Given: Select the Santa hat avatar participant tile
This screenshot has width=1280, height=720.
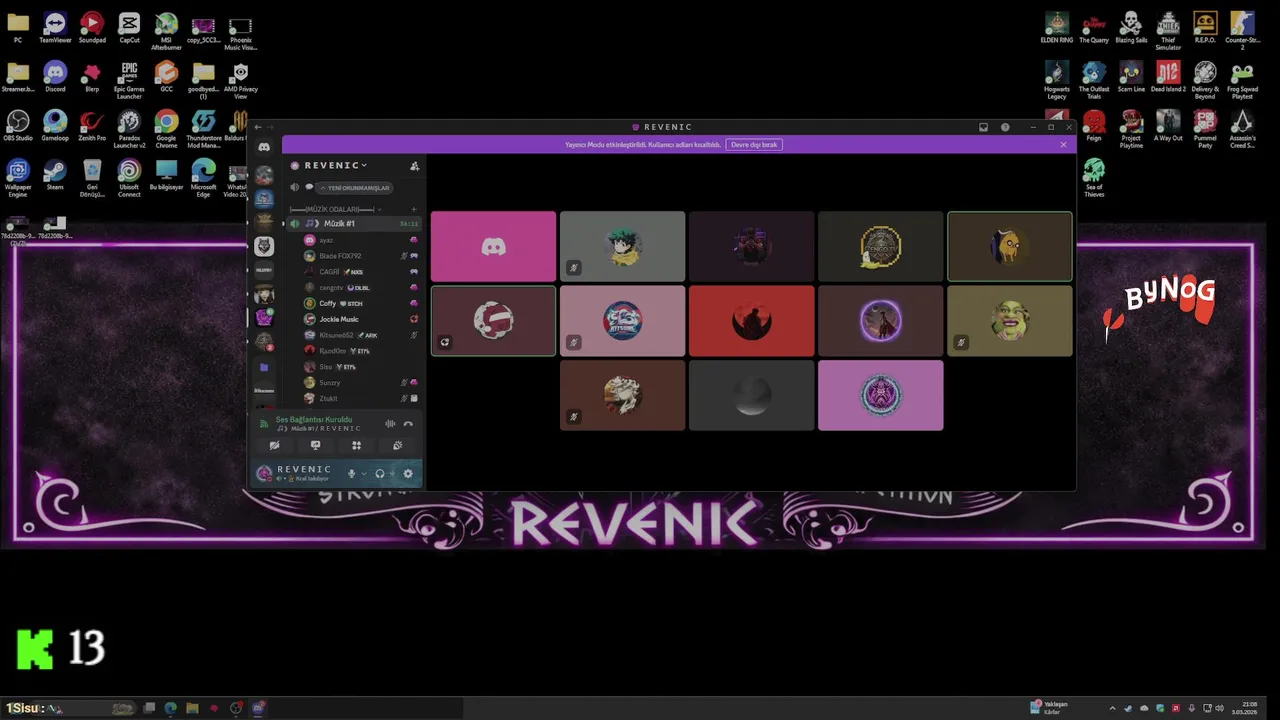Looking at the screenshot, I should (493, 321).
